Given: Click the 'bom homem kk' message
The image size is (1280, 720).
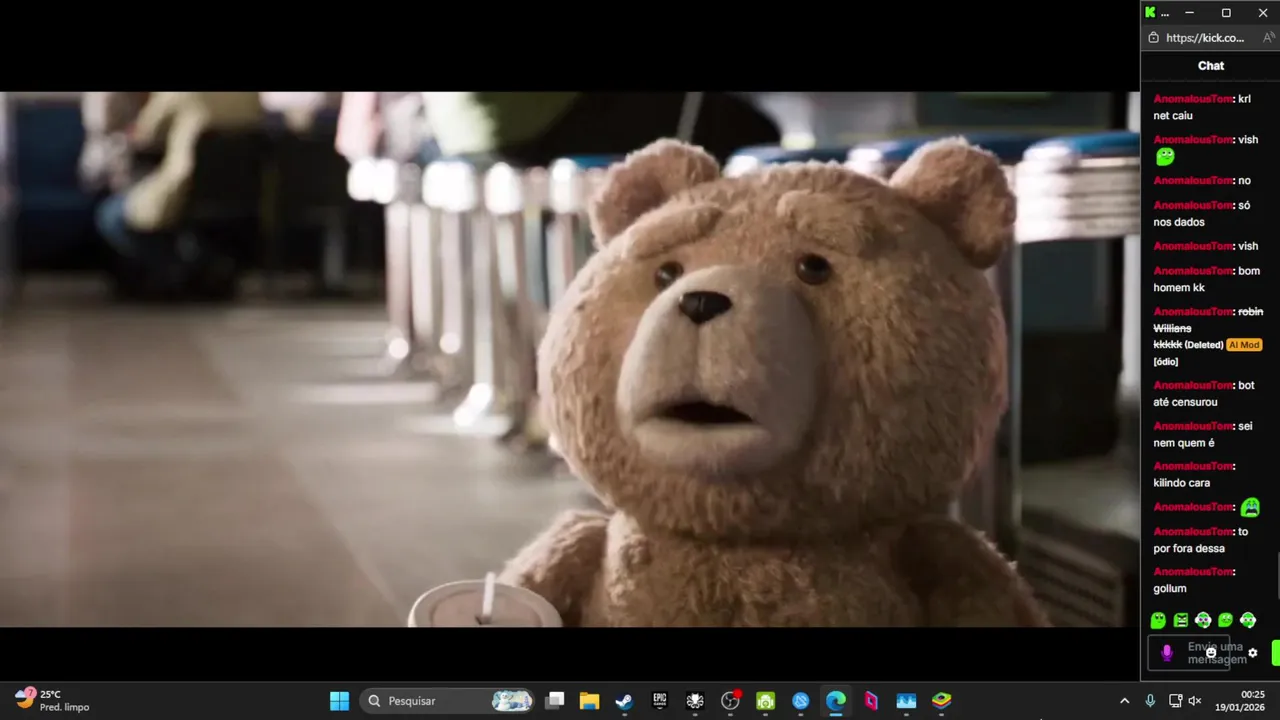Looking at the screenshot, I should [x=1206, y=279].
